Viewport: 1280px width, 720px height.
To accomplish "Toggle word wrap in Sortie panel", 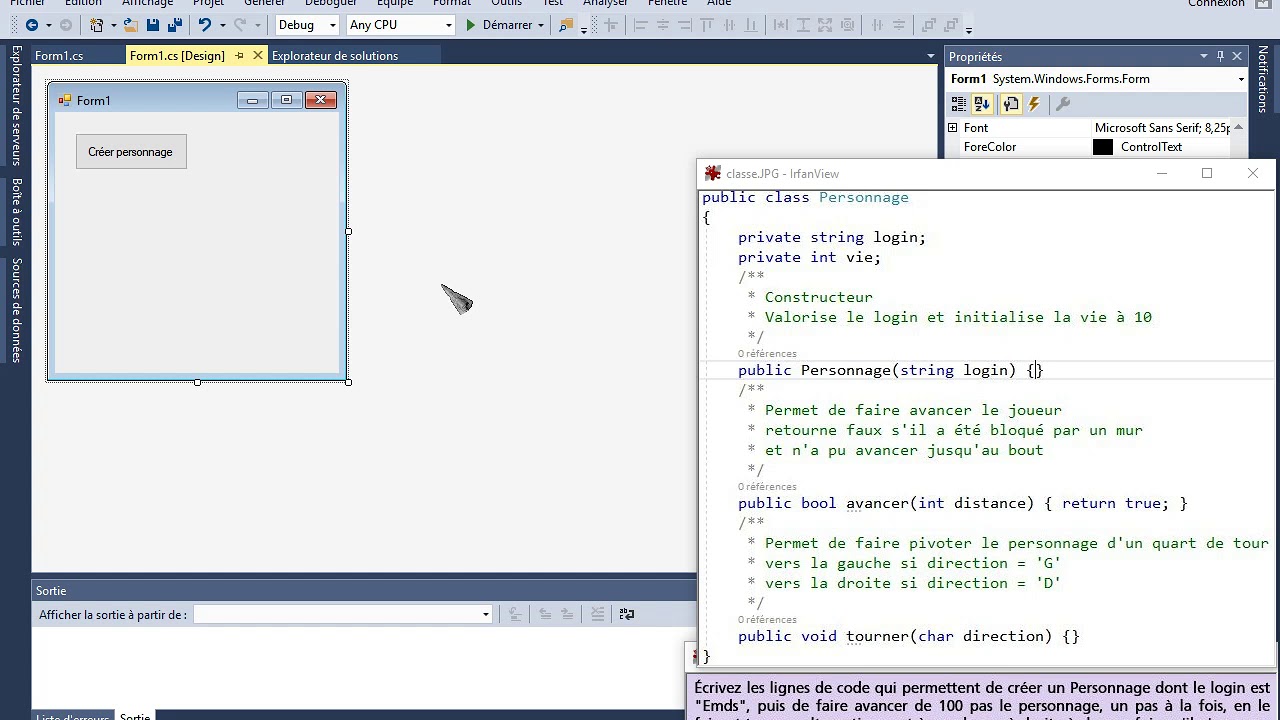I will coord(627,614).
